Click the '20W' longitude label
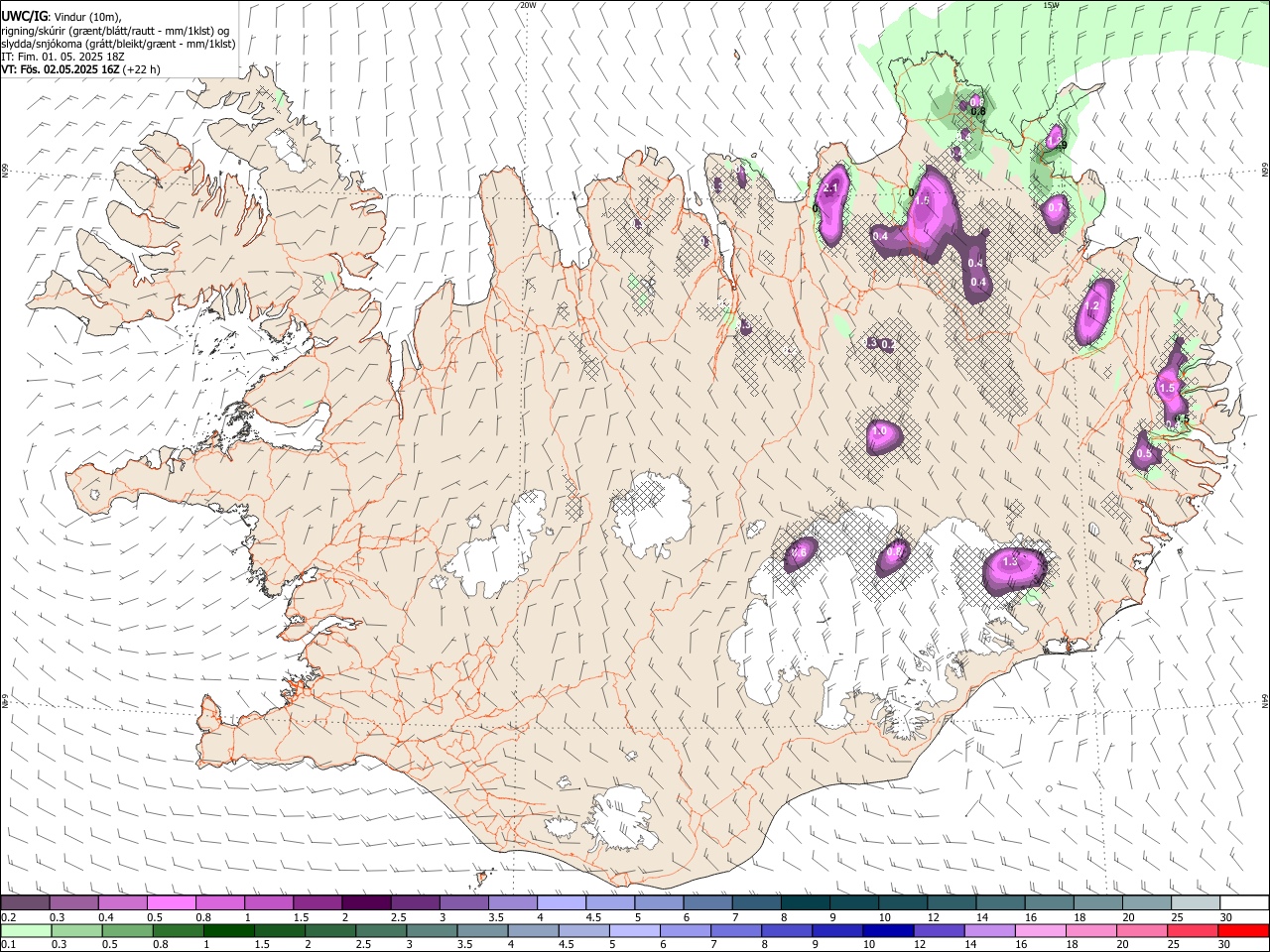 pyautogui.click(x=528, y=5)
